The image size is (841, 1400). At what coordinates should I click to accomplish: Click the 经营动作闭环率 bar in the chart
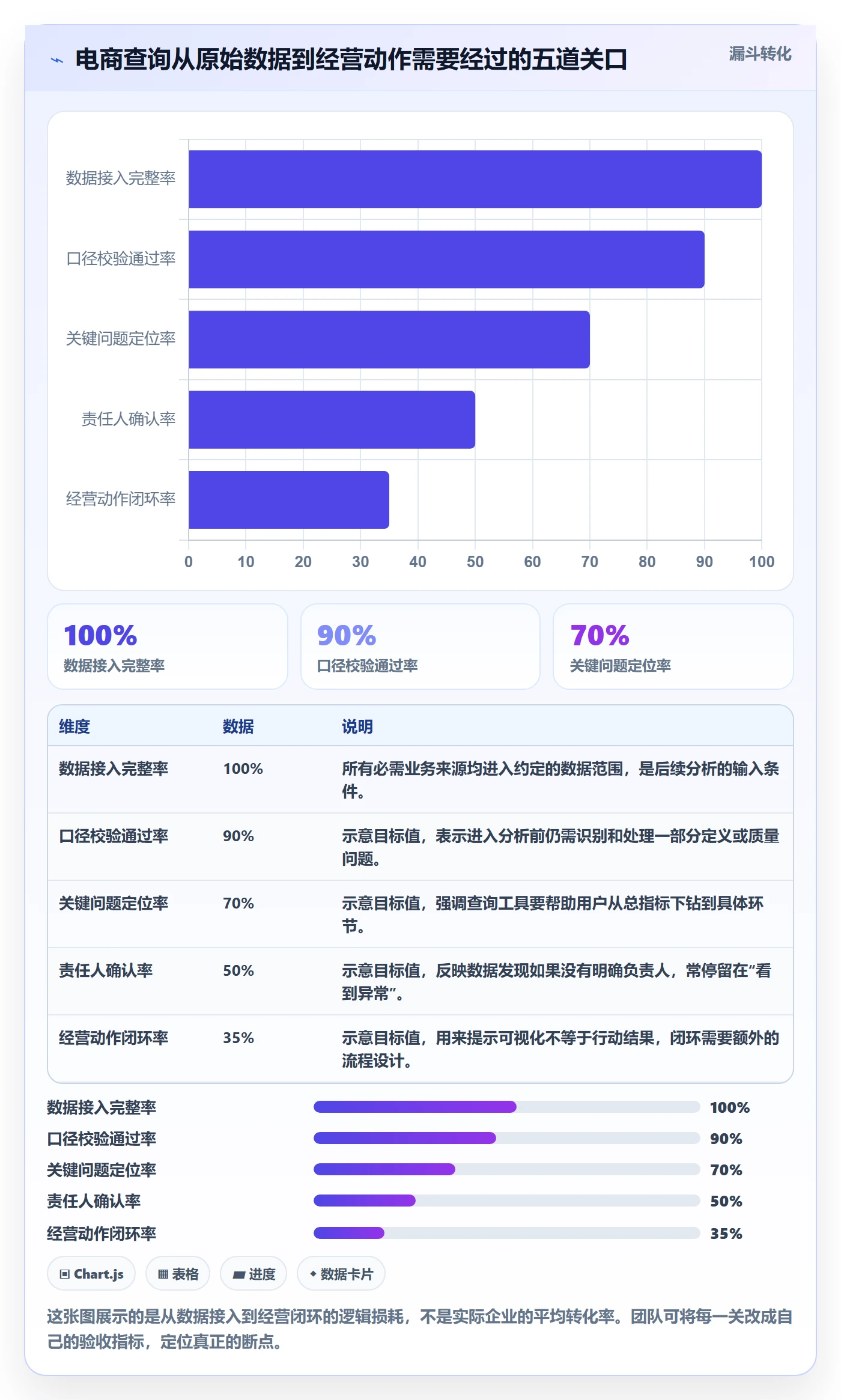[x=289, y=500]
